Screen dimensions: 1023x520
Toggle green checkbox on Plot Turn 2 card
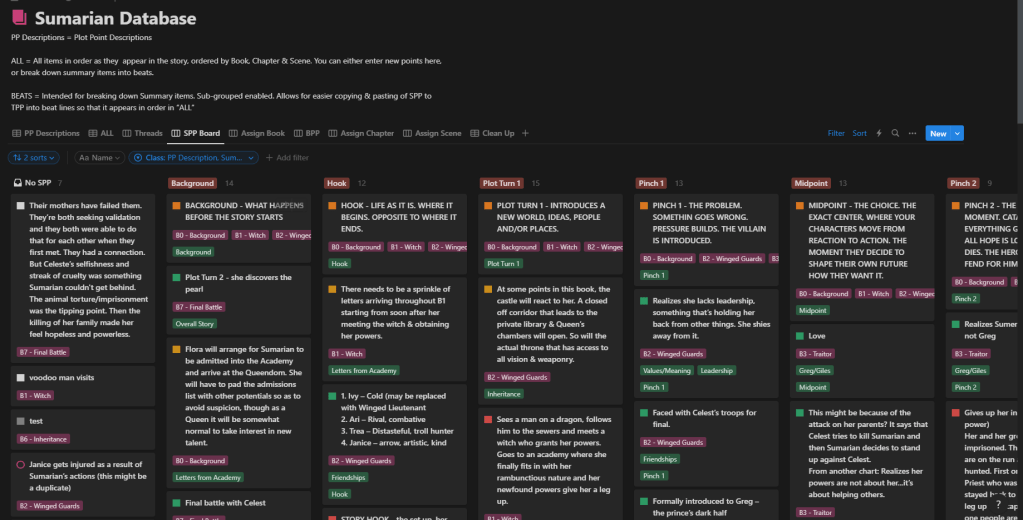click(x=176, y=277)
